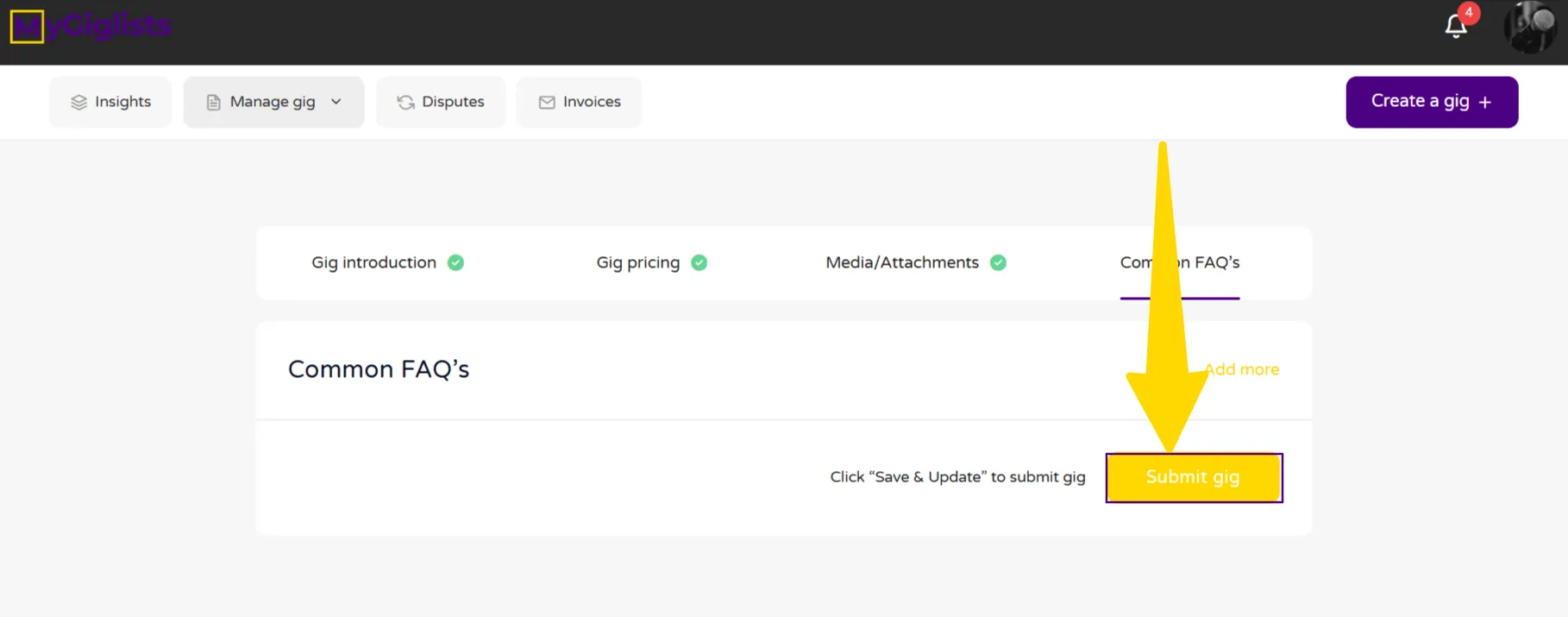The height and width of the screenshot is (617, 1568).
Task: Click the Manage gig document icon
Action: [x=213, y=102]
